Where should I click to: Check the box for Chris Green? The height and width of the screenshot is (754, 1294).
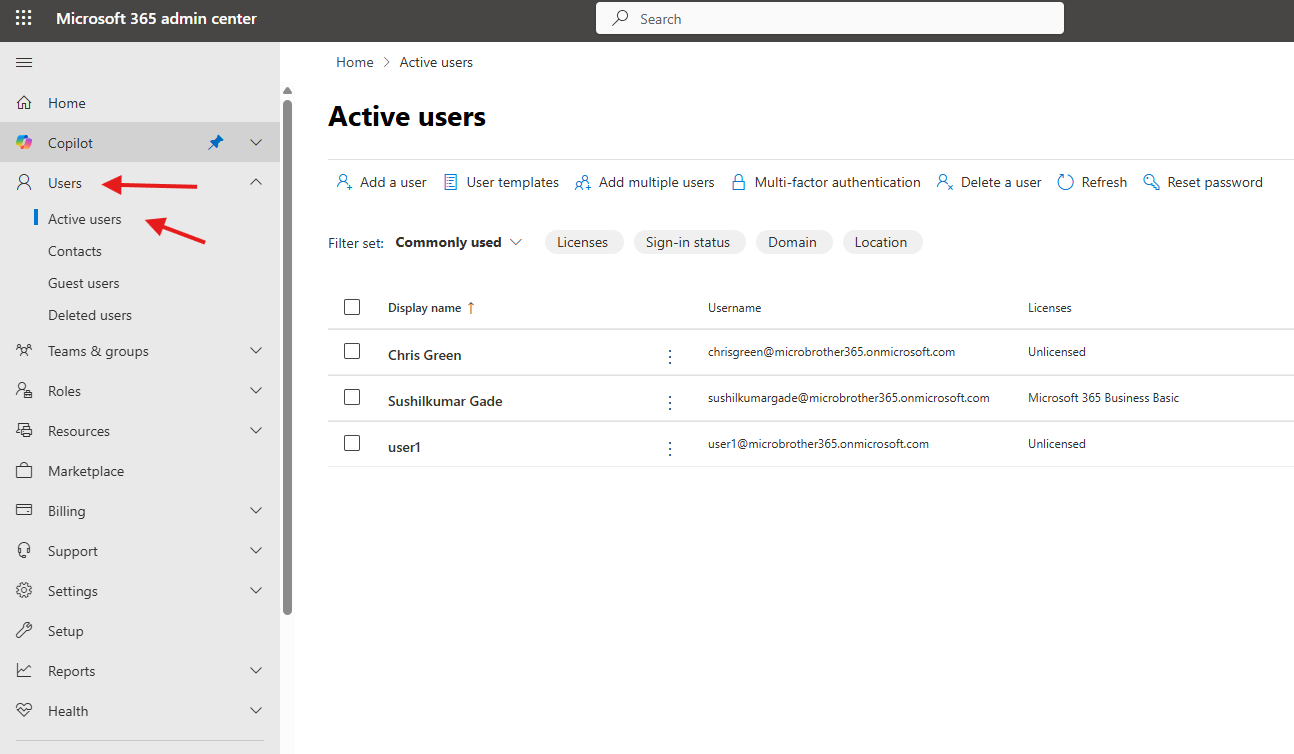(x=352, y=351)
